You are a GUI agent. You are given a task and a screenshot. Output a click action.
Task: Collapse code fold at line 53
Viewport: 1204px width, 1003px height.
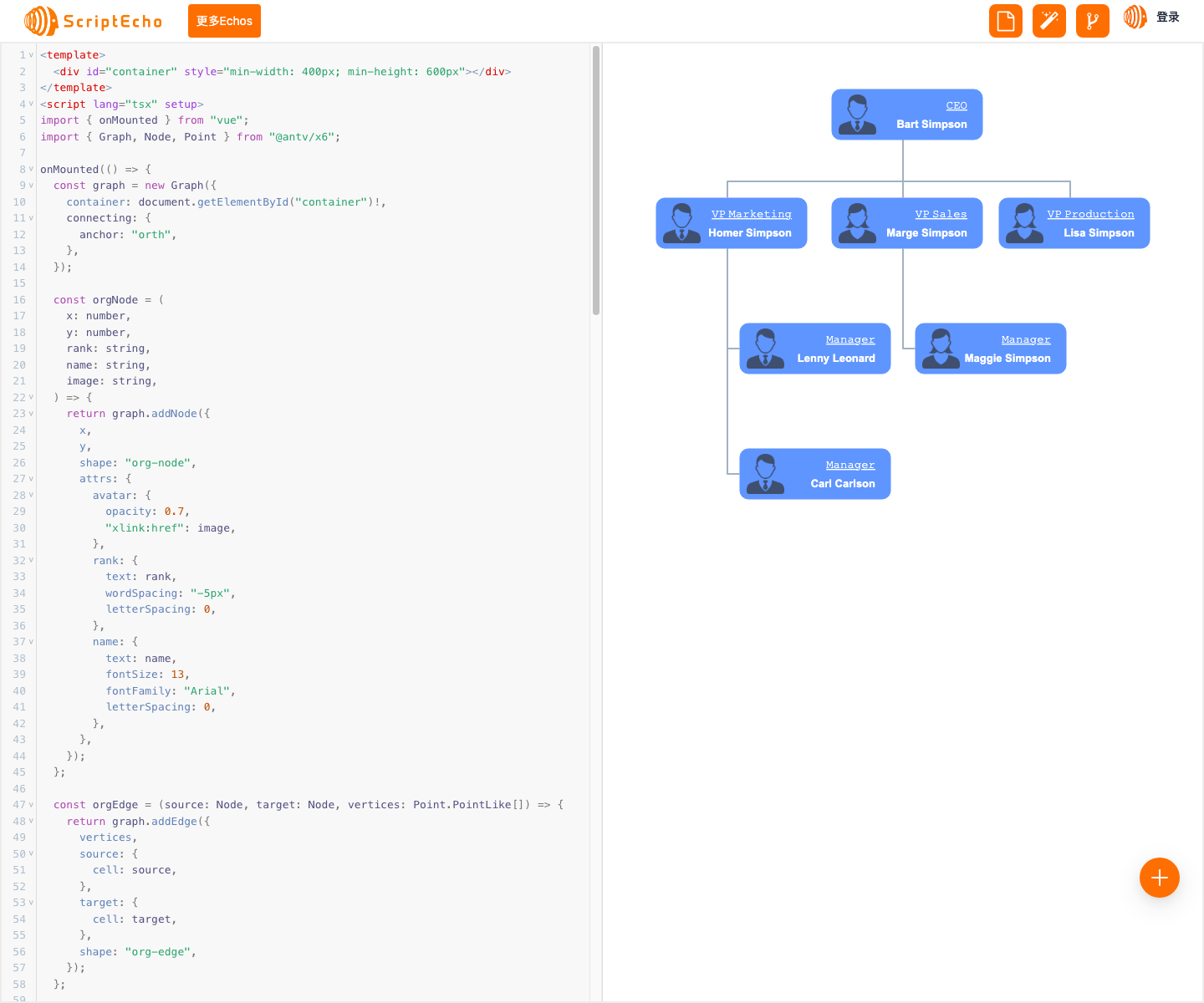pos(32,903)
